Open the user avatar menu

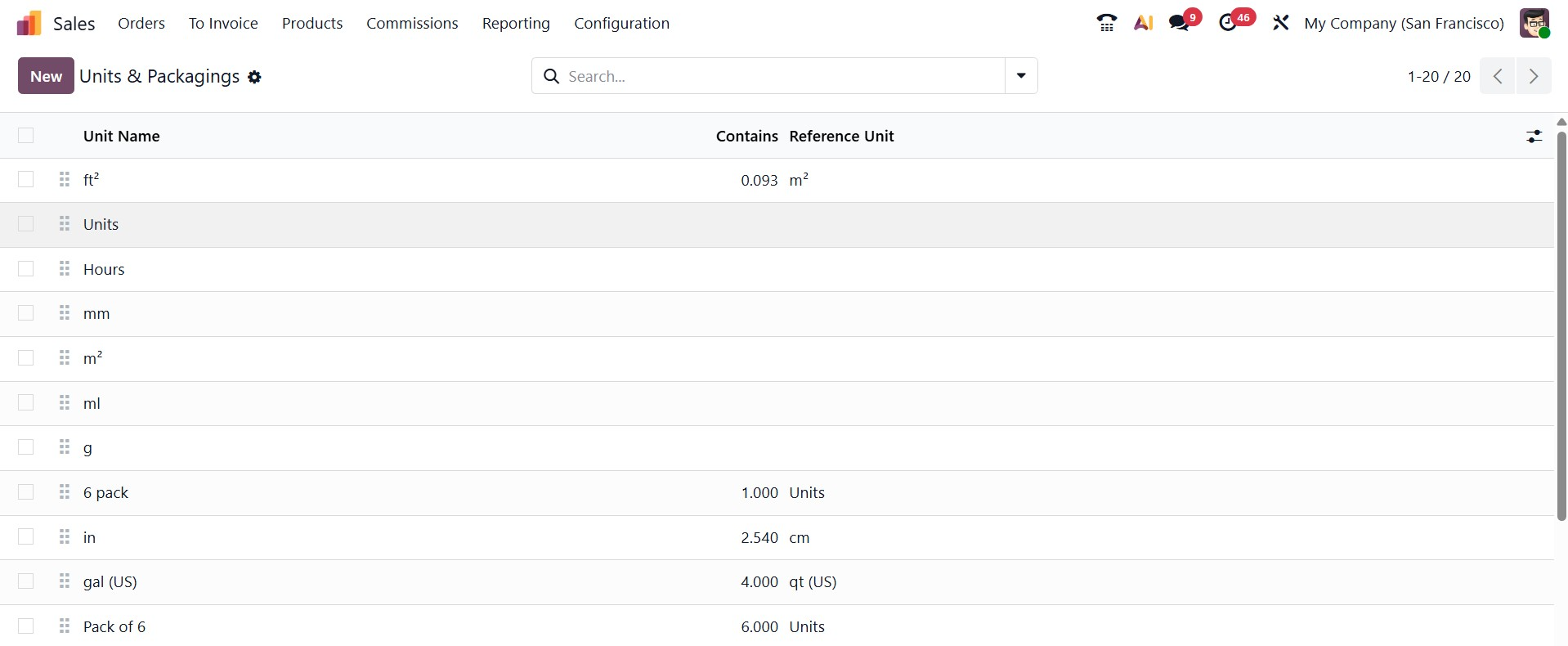coord(1534,23)
